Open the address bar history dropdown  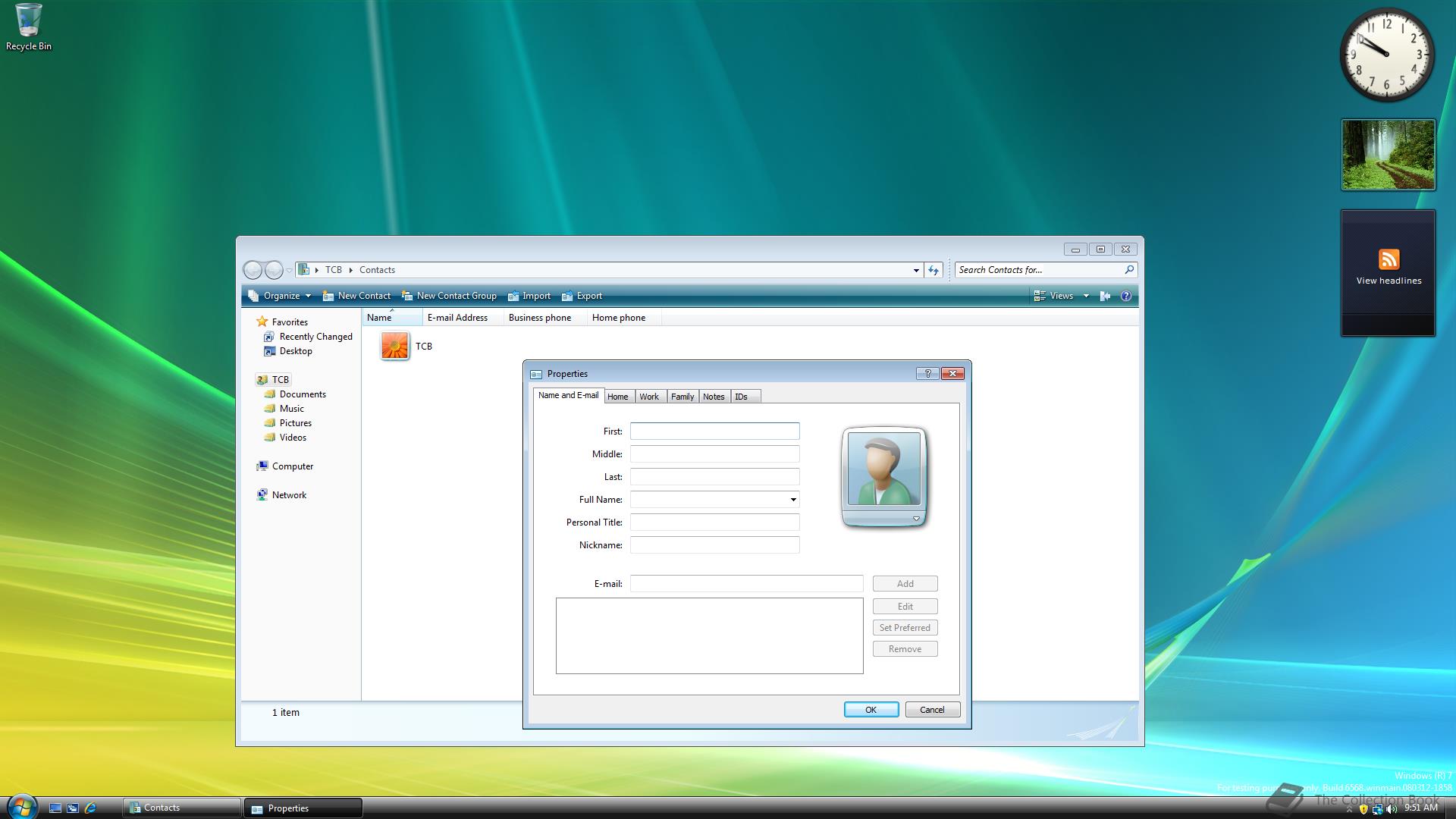[916, 270]
